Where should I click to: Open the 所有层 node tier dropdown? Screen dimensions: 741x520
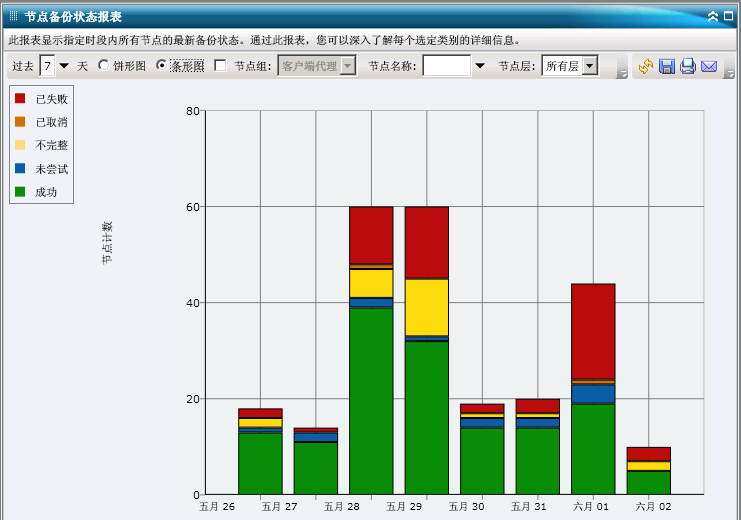tap(589, 66)
